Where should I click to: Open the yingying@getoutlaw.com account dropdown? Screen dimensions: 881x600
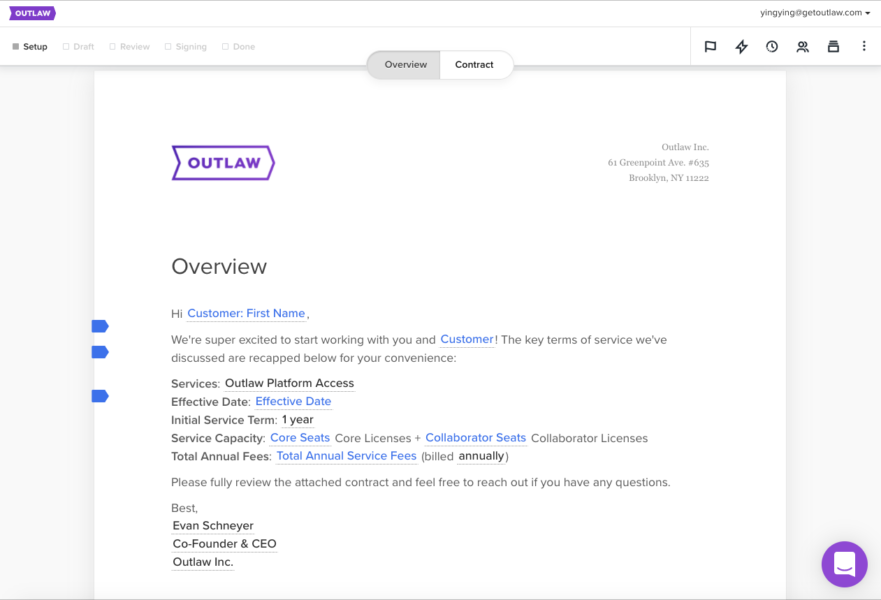815,12
